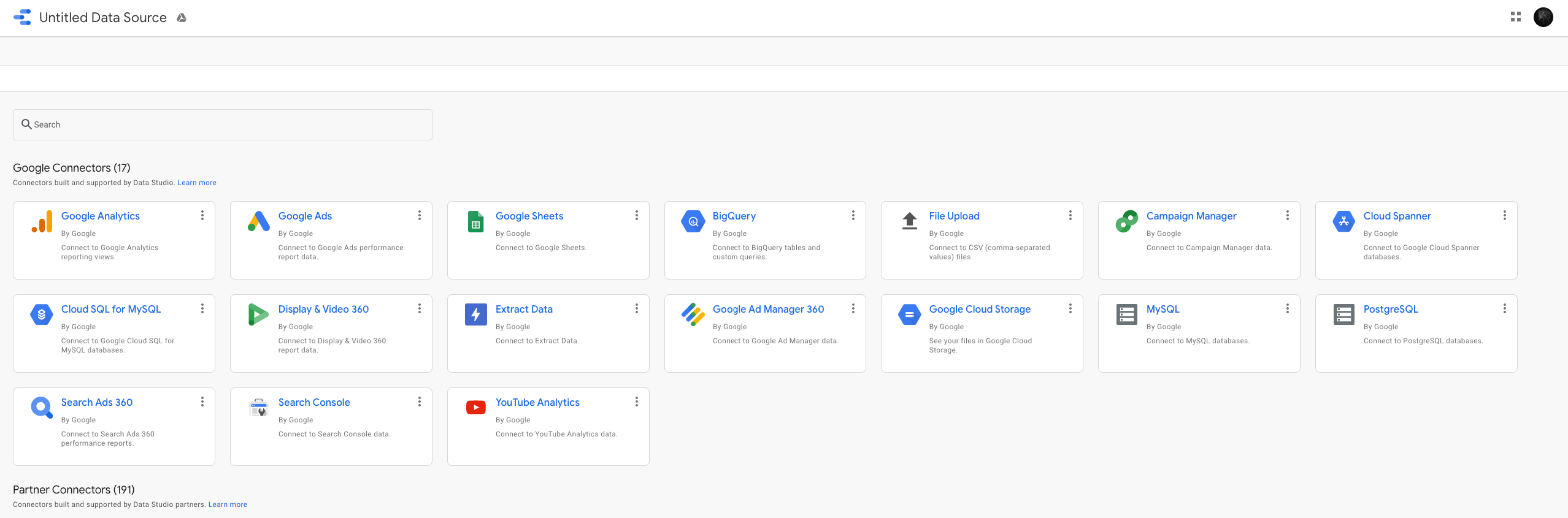The width and height of the screenshot is (1568, 518).
Task: Open more options for File Upload card
Action: [x=1070, y=216]
